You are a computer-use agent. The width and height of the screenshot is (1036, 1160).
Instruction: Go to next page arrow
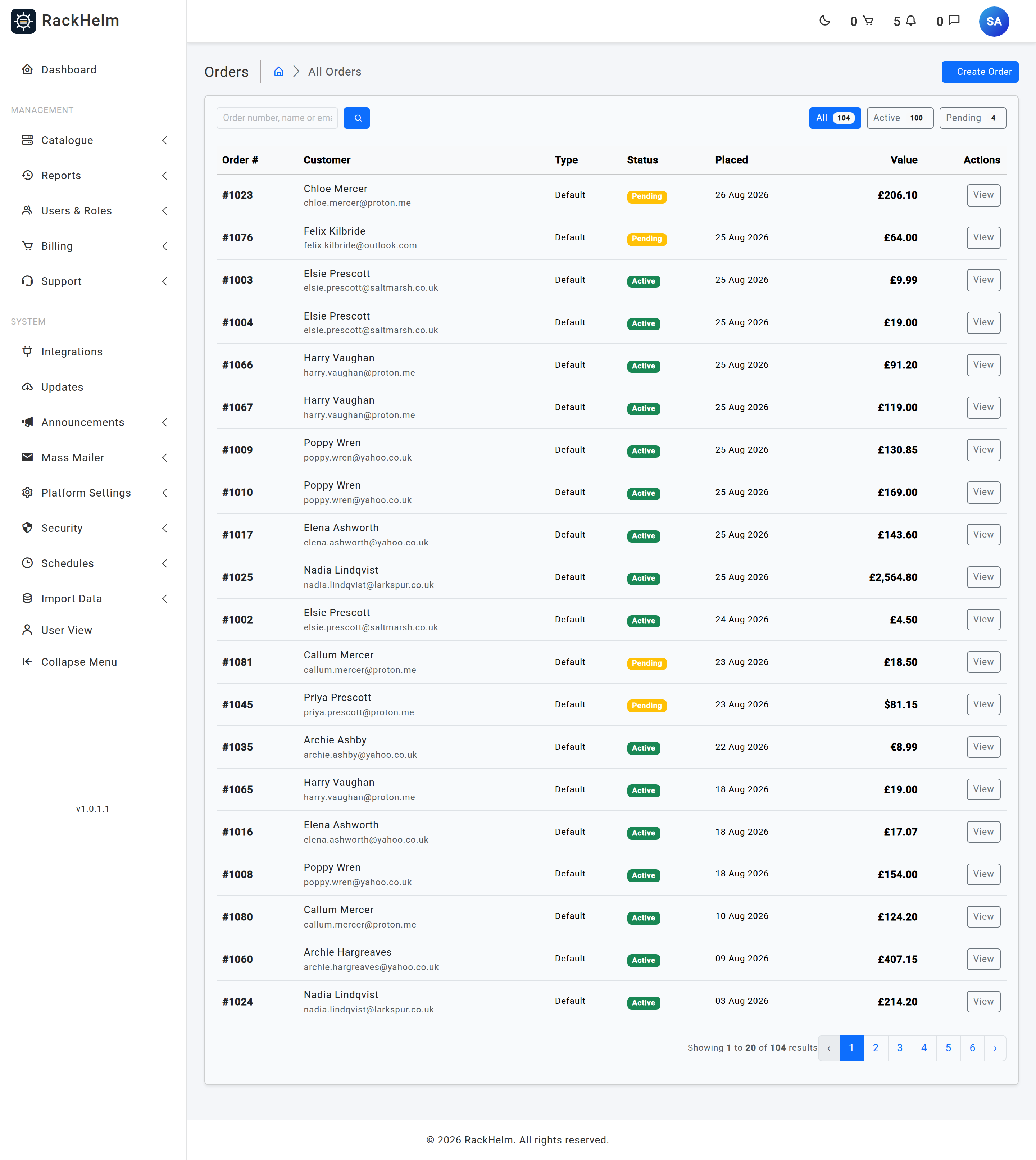point(995,1048)
